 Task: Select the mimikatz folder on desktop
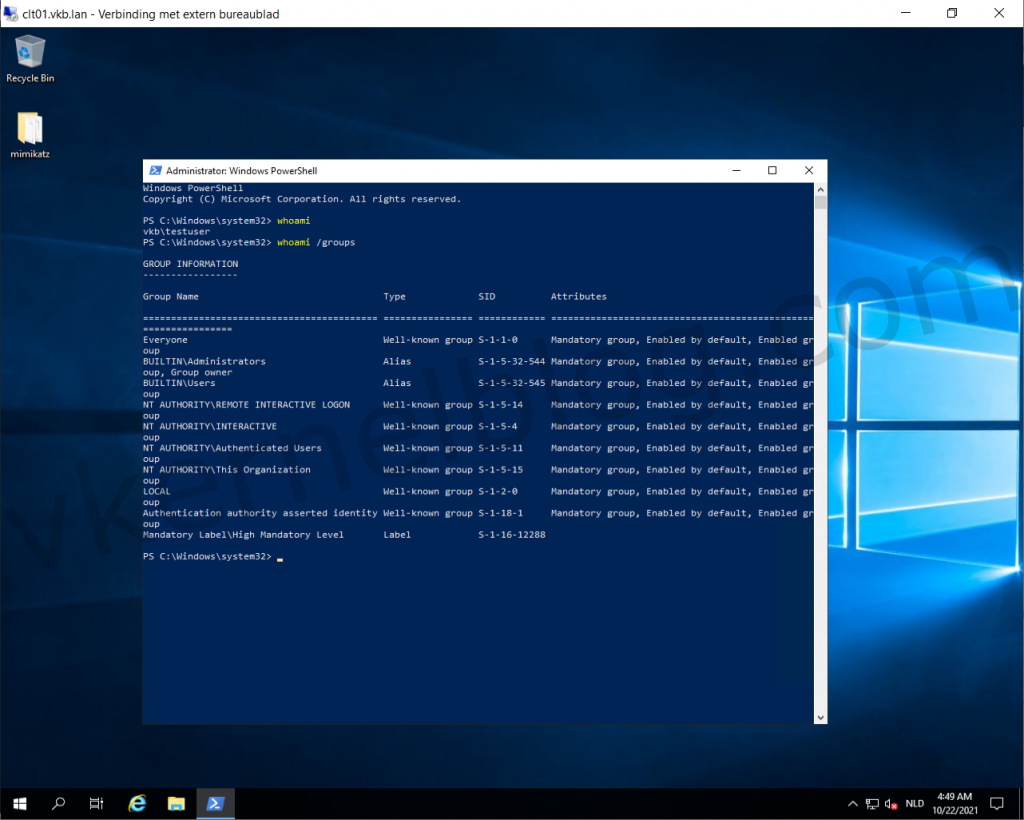(30, 130)
